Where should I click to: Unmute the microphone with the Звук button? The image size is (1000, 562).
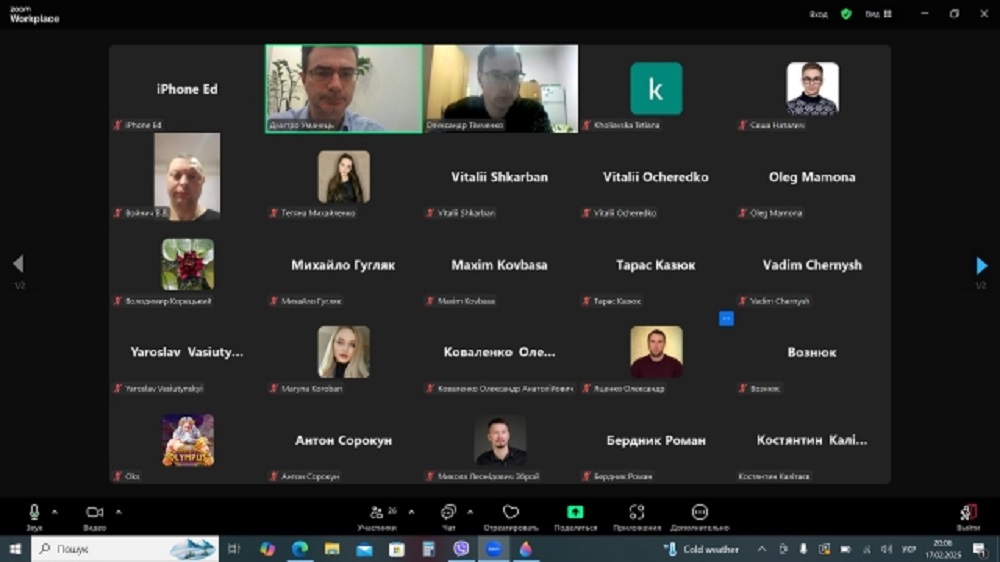tap(34, 517)
